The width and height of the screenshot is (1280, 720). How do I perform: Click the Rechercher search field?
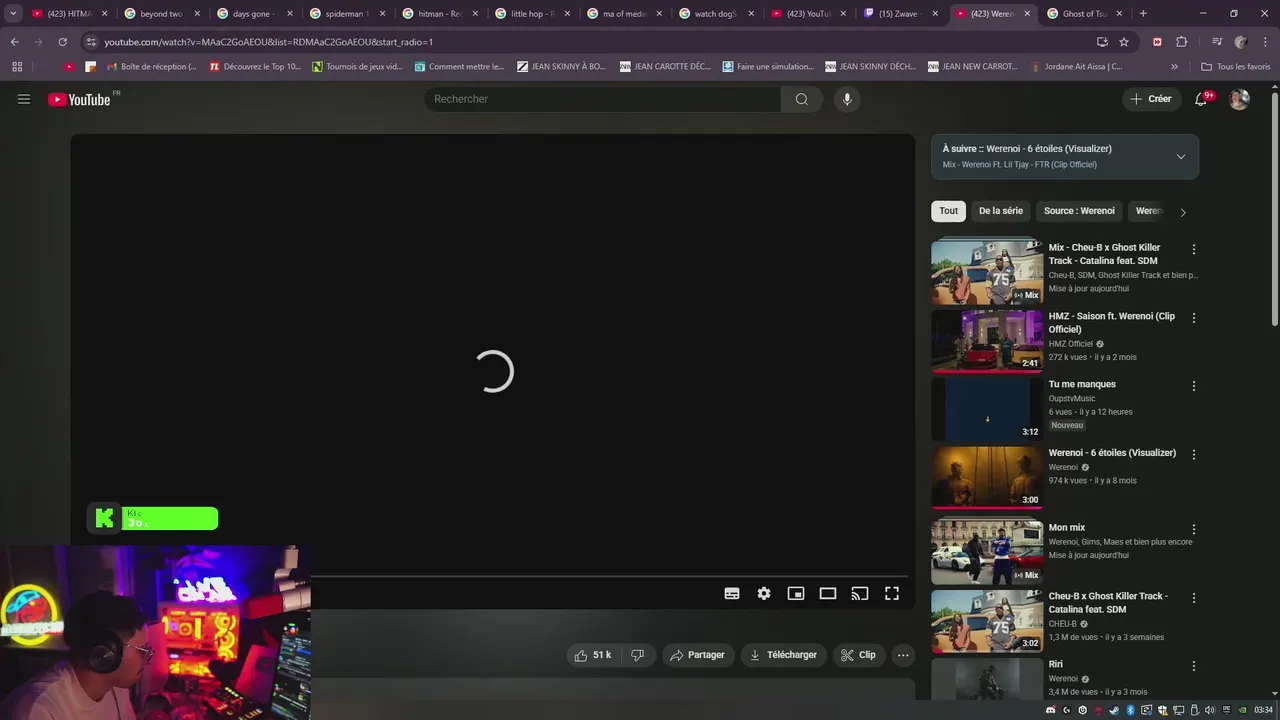coord(603,99)
